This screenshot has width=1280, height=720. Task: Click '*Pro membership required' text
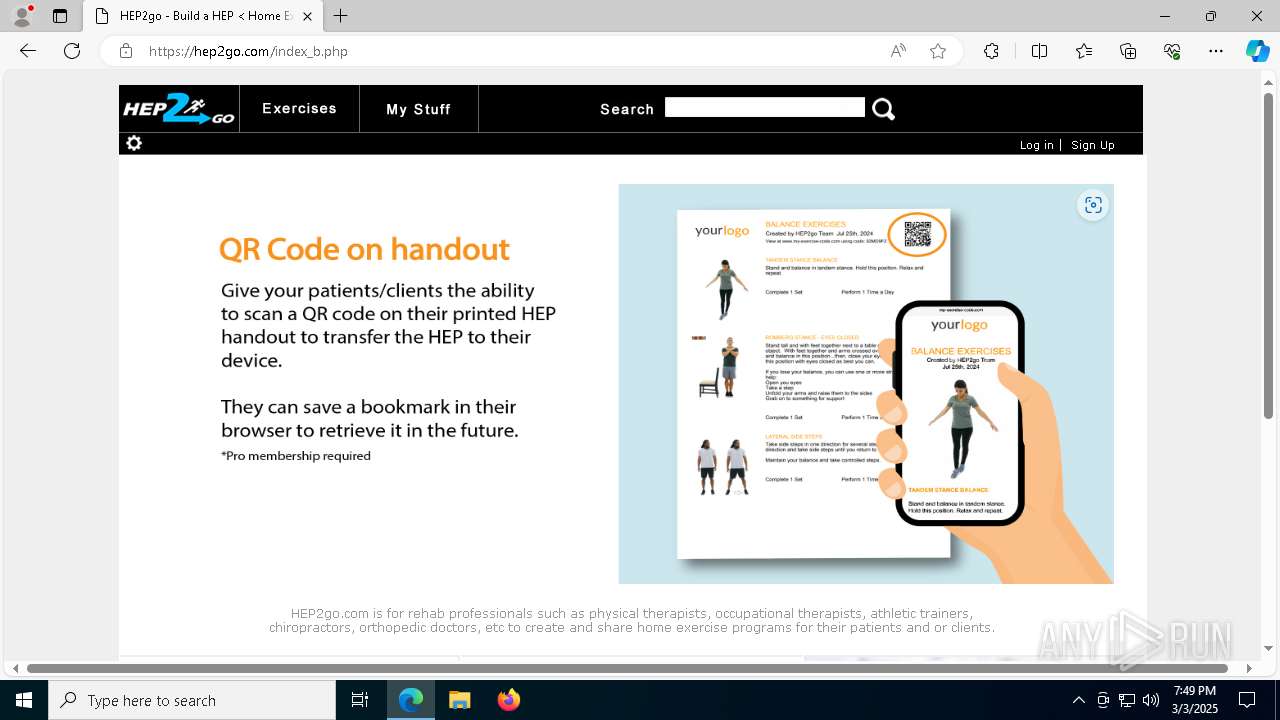296,456
